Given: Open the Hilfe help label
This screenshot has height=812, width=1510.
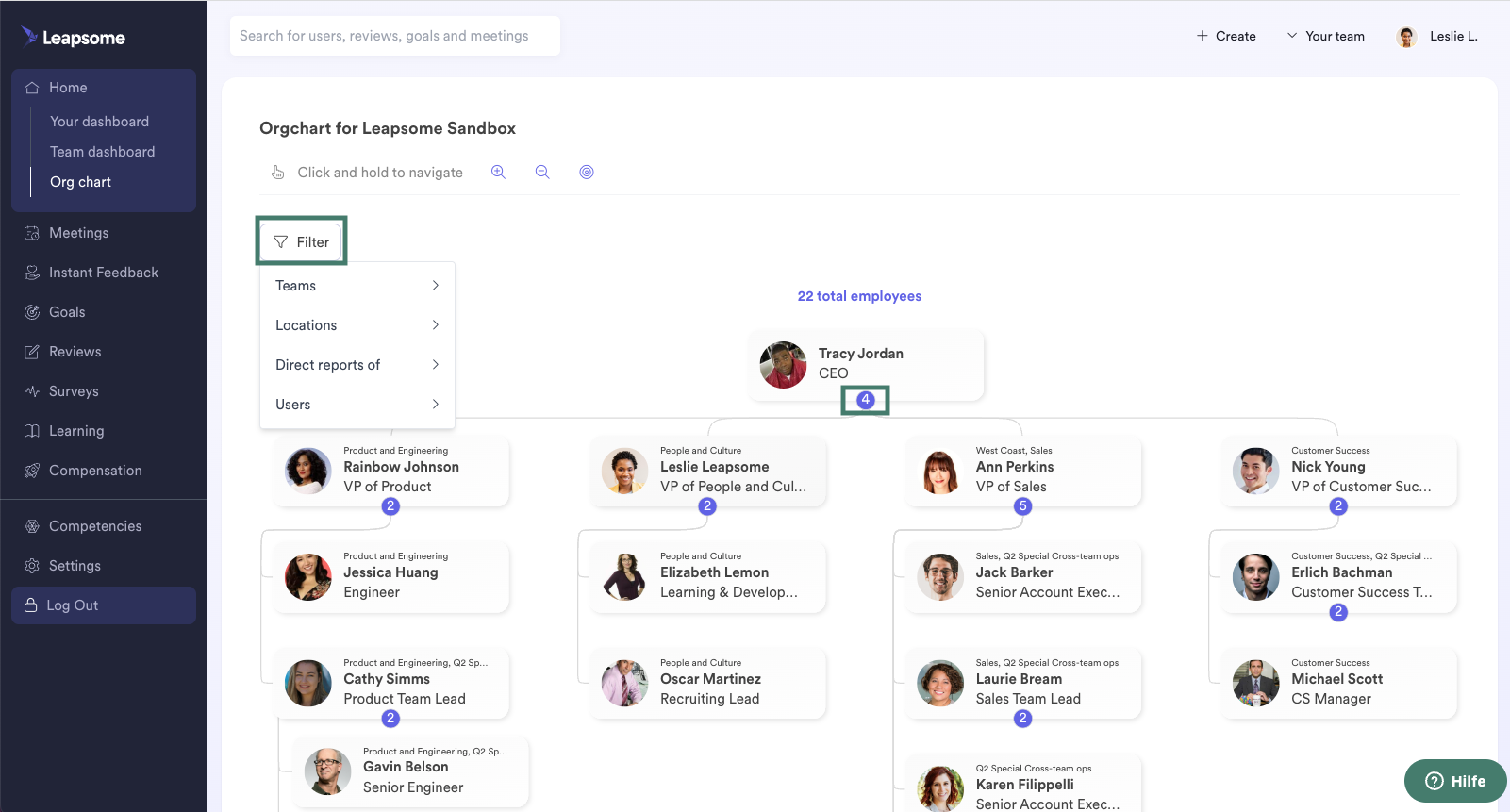Looking at the screenshot, I should click(x=1469, y=781).
